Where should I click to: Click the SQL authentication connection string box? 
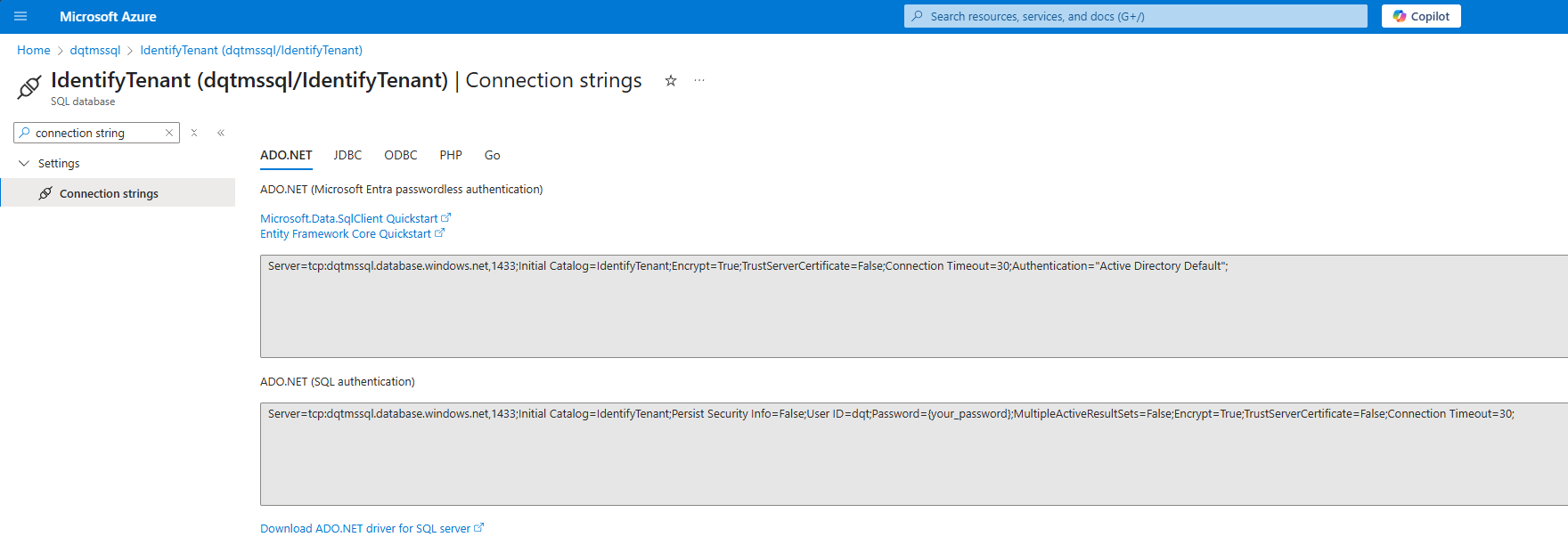[x=914, y=454]
